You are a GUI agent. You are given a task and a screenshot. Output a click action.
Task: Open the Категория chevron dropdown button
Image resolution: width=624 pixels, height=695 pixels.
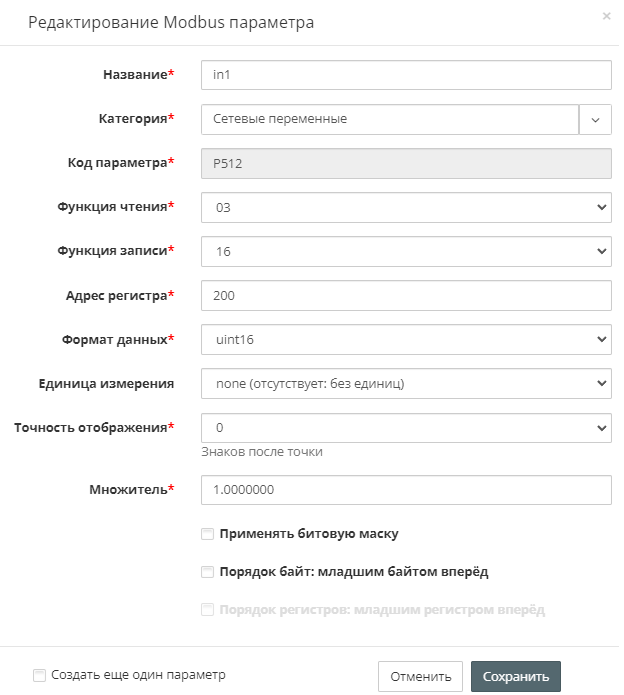coord(595,119)
